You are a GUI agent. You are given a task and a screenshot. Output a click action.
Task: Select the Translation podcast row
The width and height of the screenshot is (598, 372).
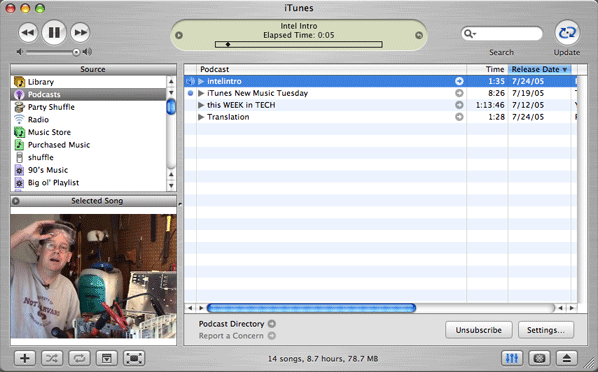pos(380,117)
